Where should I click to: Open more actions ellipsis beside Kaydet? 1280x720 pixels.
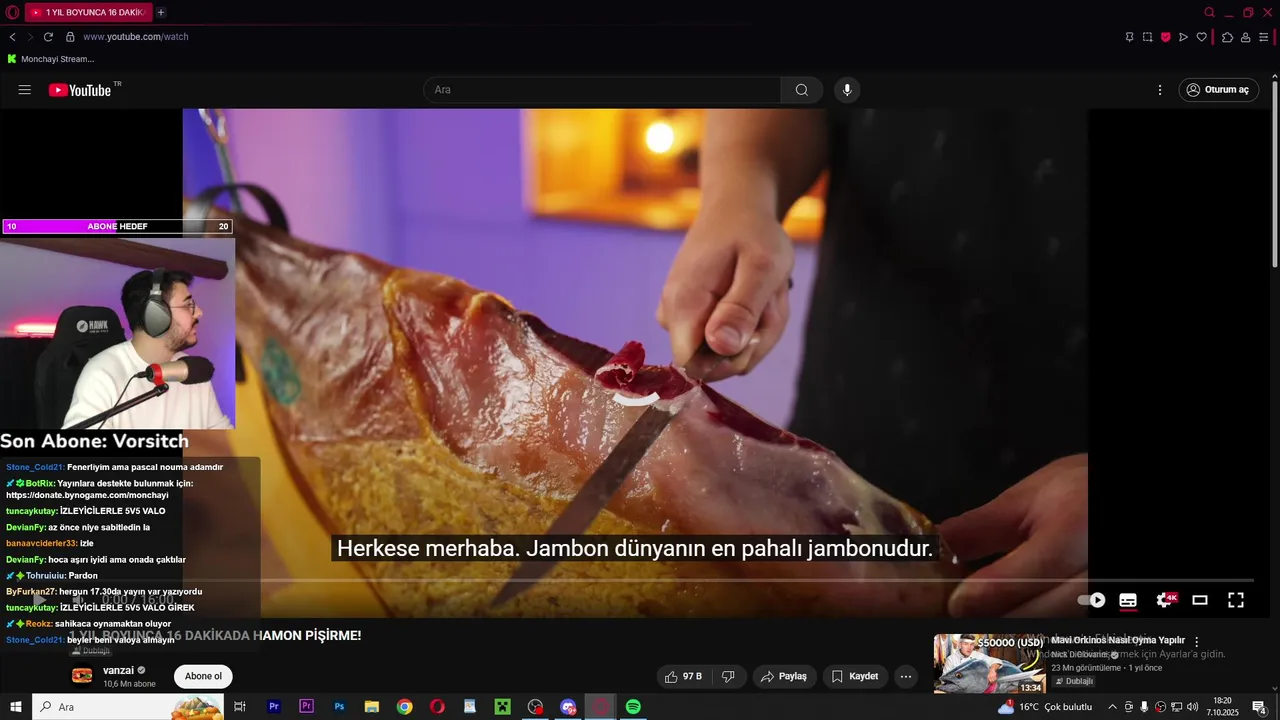point(906,676)
